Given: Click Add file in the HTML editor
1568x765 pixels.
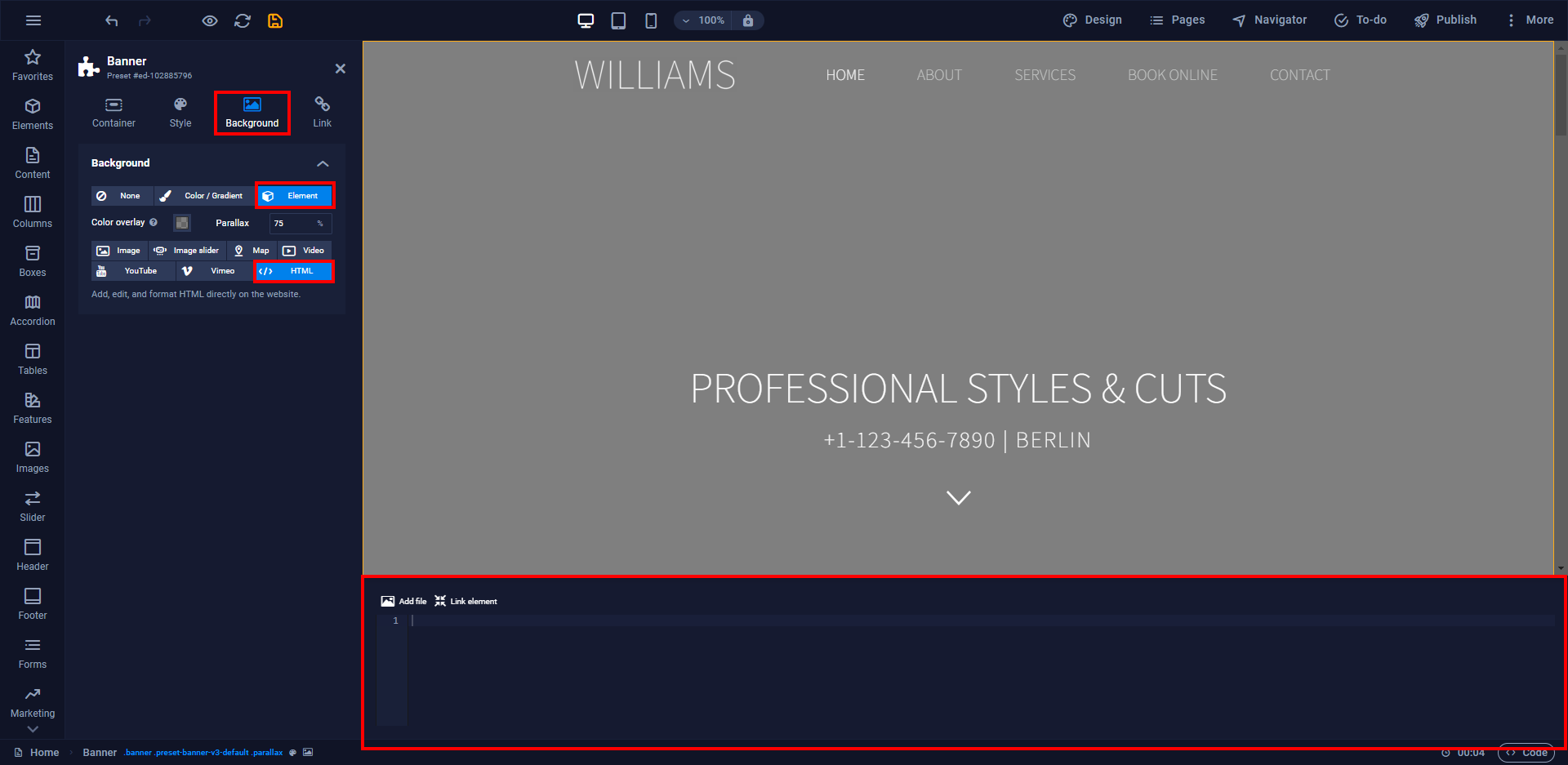Looking at the screenshot, I should pos(403,601).
